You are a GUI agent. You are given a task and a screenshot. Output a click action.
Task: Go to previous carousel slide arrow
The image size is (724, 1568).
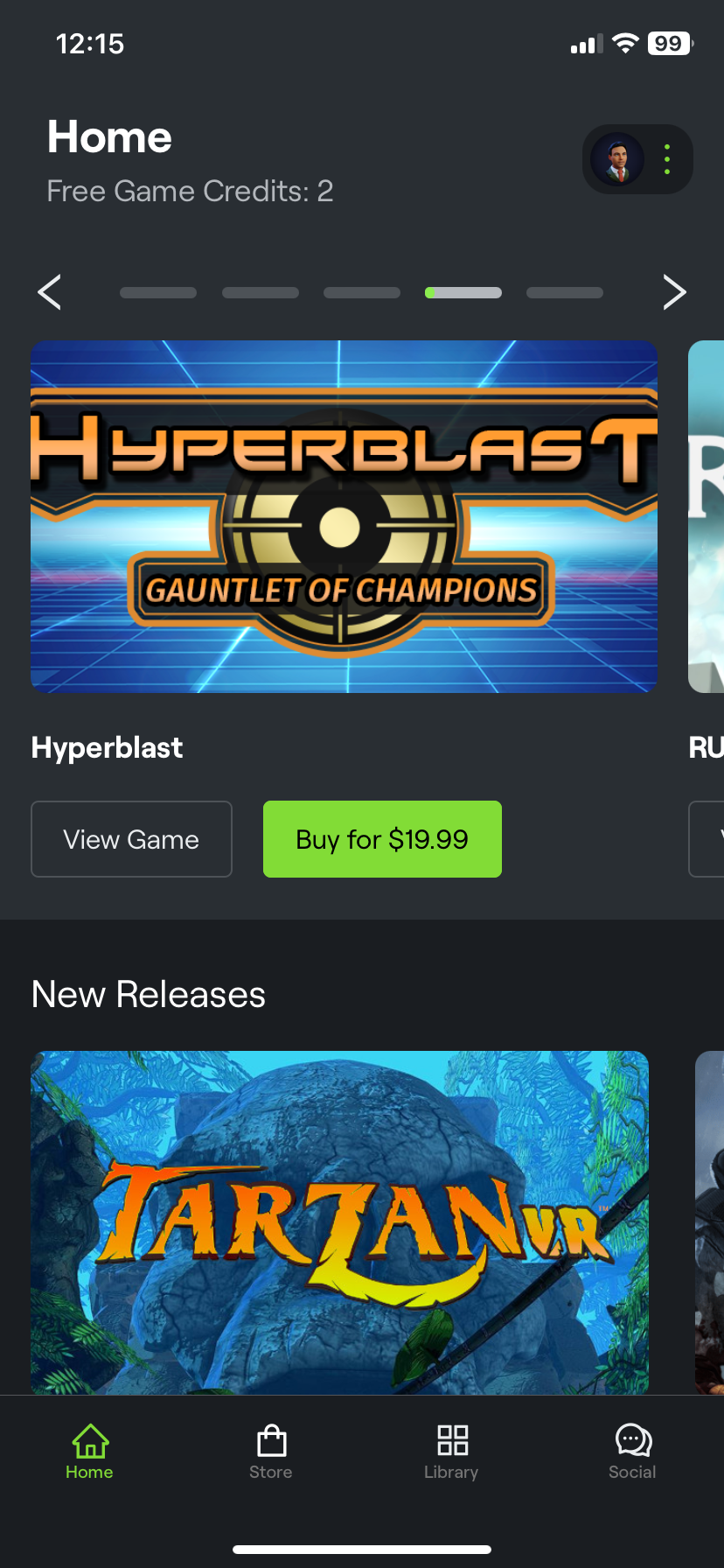point(50,292)
